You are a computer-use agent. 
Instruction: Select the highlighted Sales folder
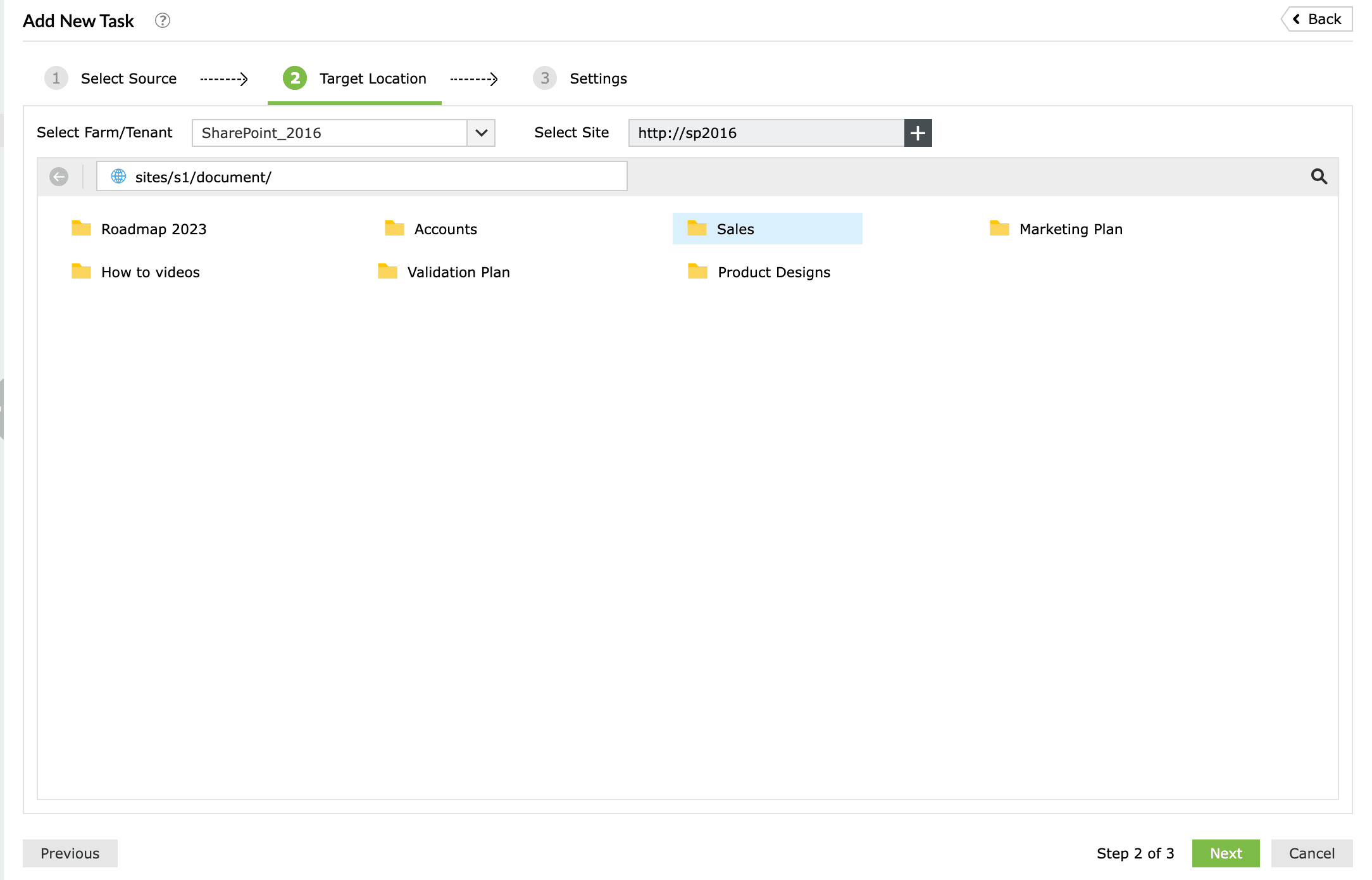tap(735, 229)
